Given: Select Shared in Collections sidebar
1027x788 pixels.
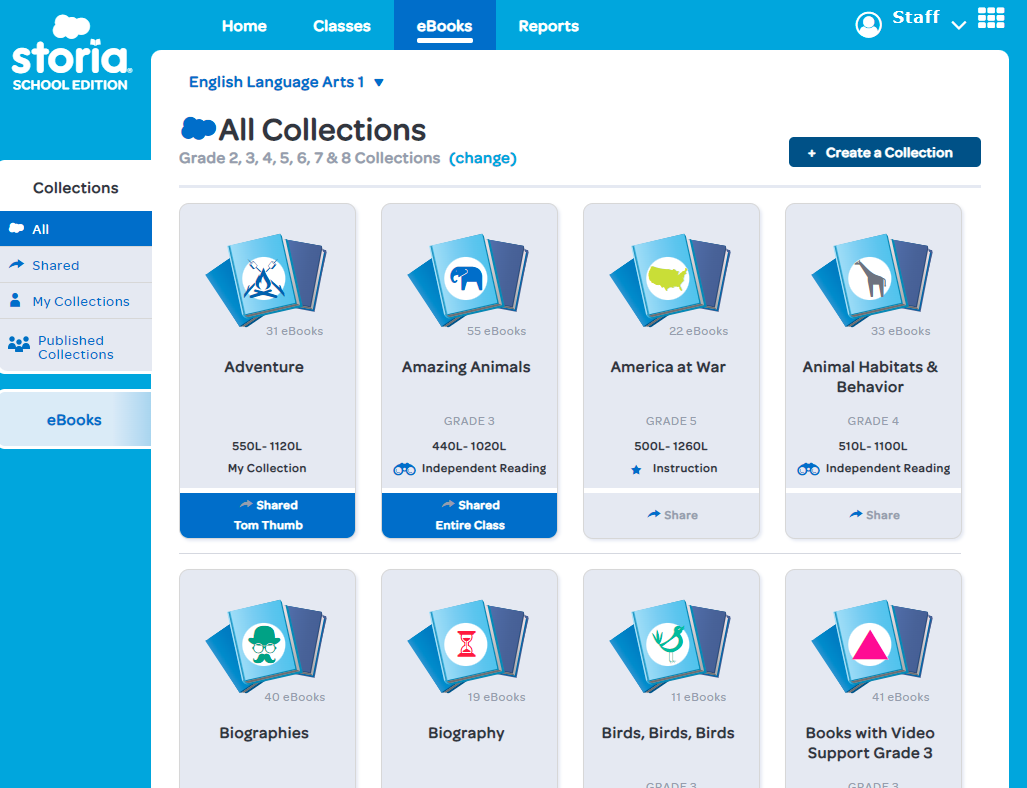Looking at the screenshot, I should point(76,265).
